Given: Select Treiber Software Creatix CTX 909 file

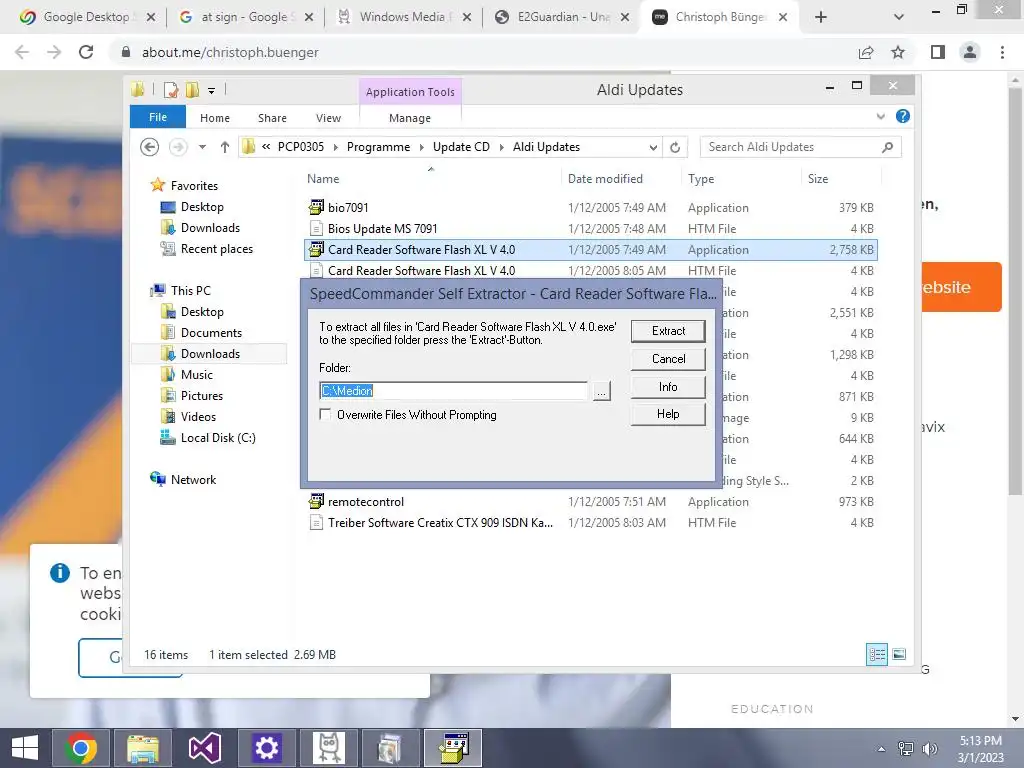Looking at the screenshot, I should [590, 522].
